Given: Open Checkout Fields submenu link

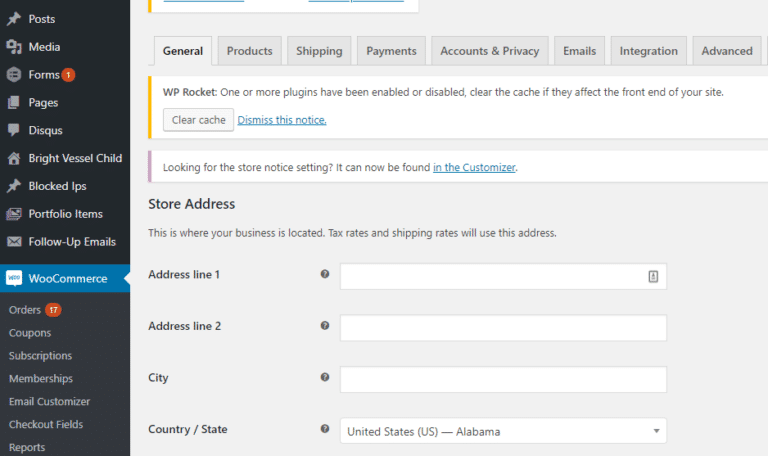Looking at the screenshot, I should [x=46, y=424].
